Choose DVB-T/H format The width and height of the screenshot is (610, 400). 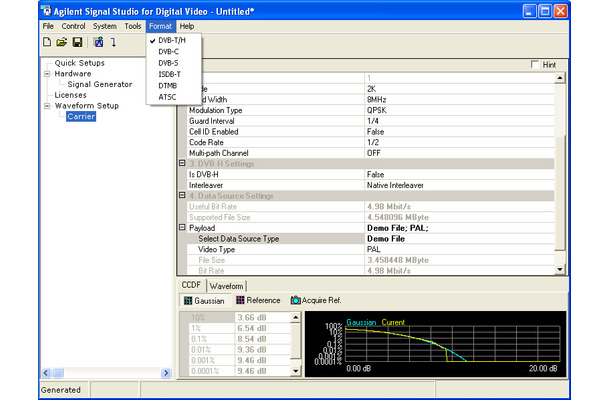pyautogui.click(x=174, y=40)
